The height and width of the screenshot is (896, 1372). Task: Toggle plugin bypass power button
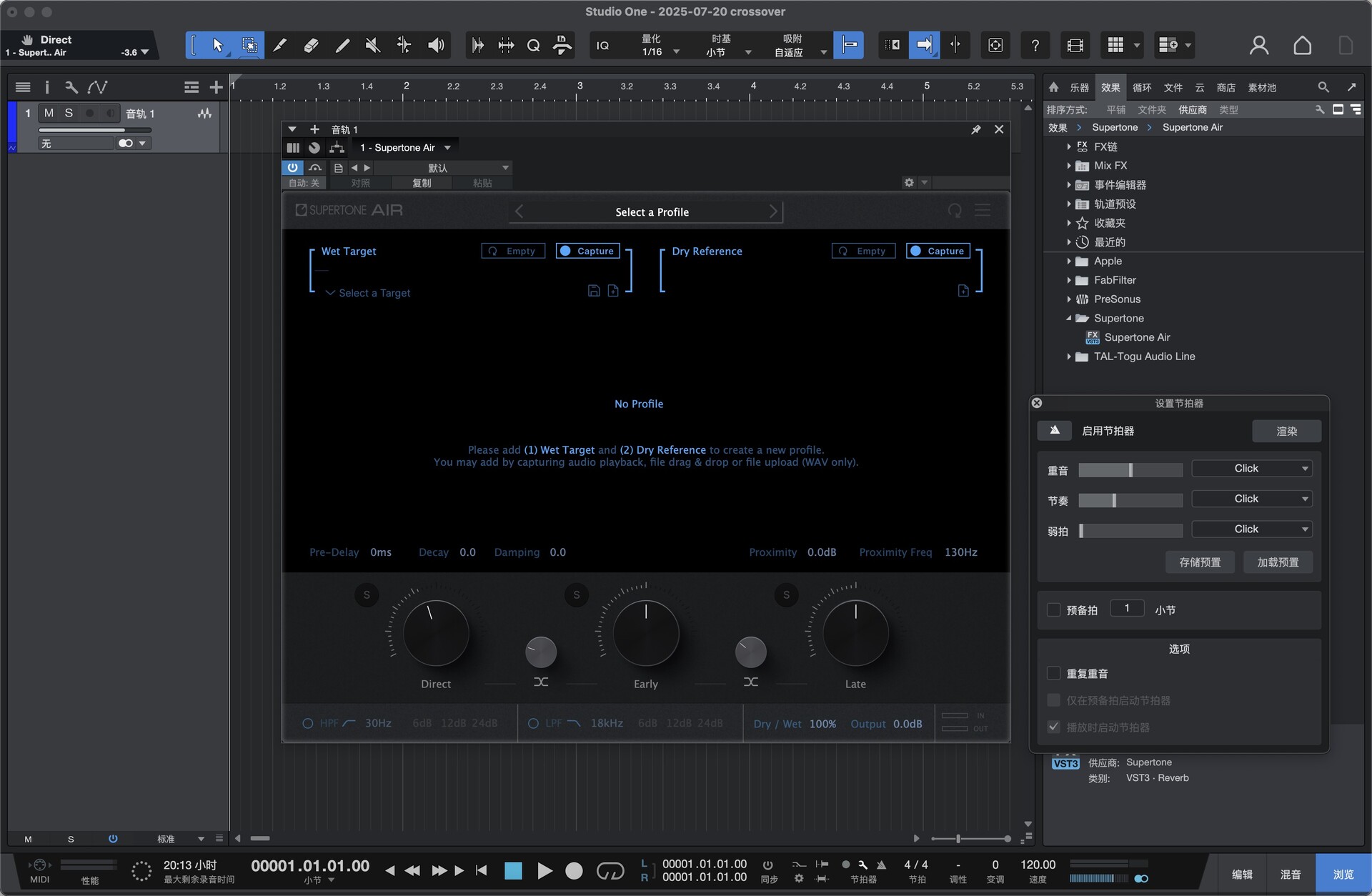(292, 167)
